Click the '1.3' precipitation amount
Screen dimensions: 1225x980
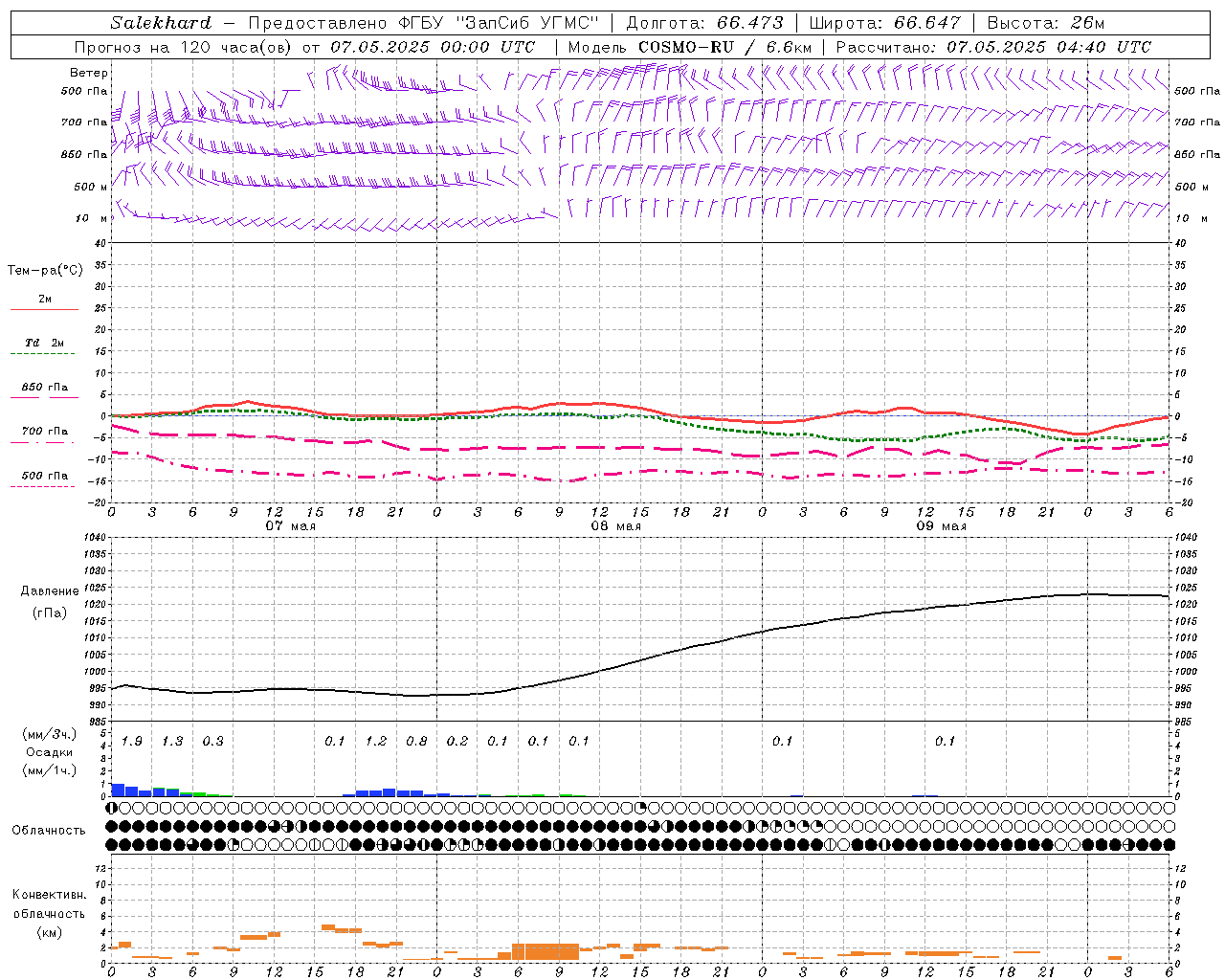point(172,742)
